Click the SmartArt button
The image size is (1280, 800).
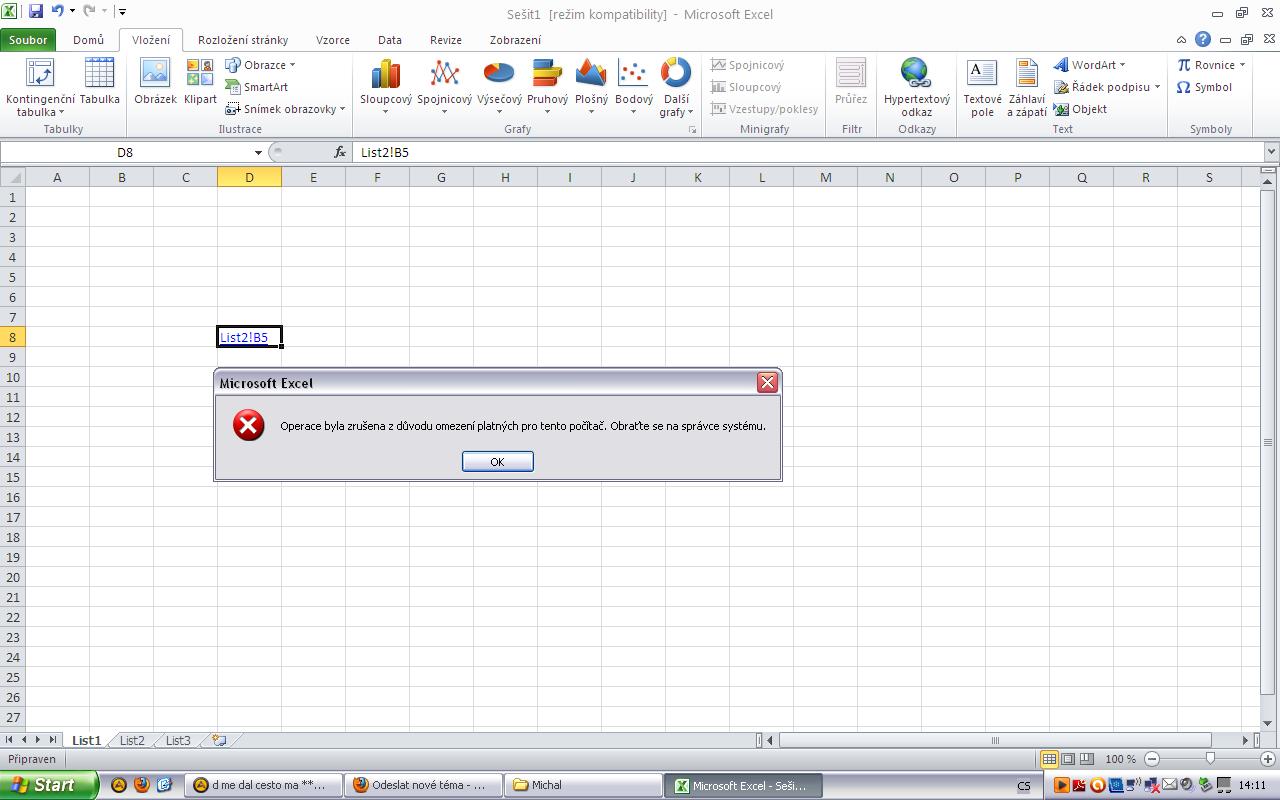point(257,87)
